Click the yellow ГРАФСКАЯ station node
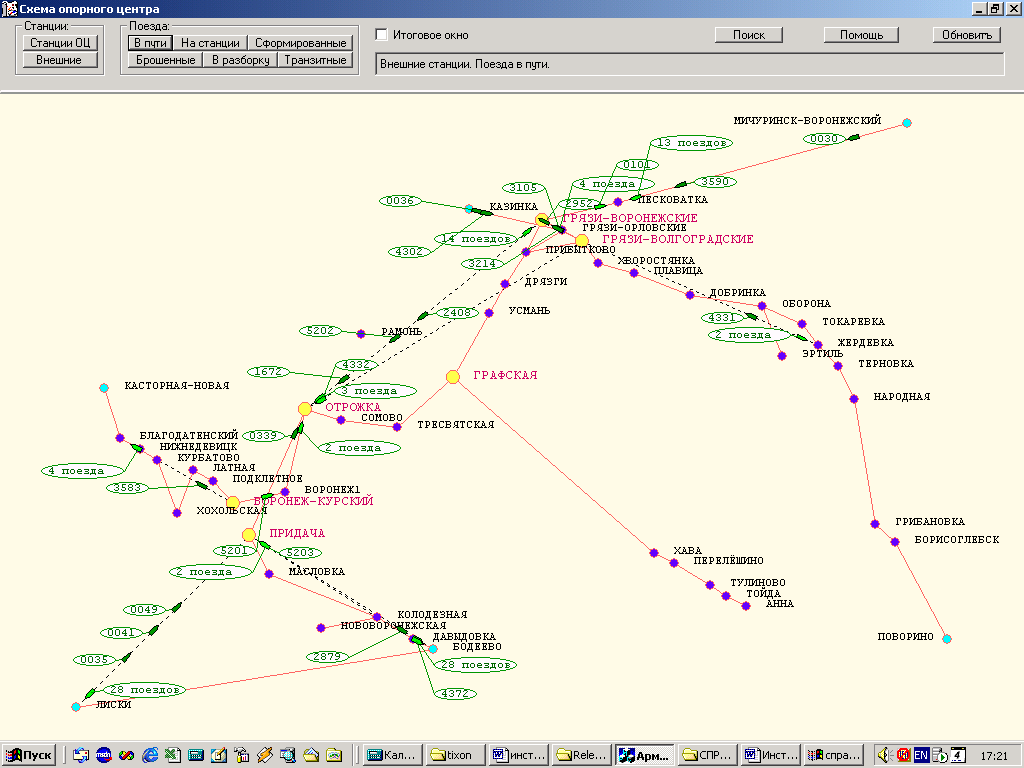The image size is (1024, 768). (x=453, y=377)
